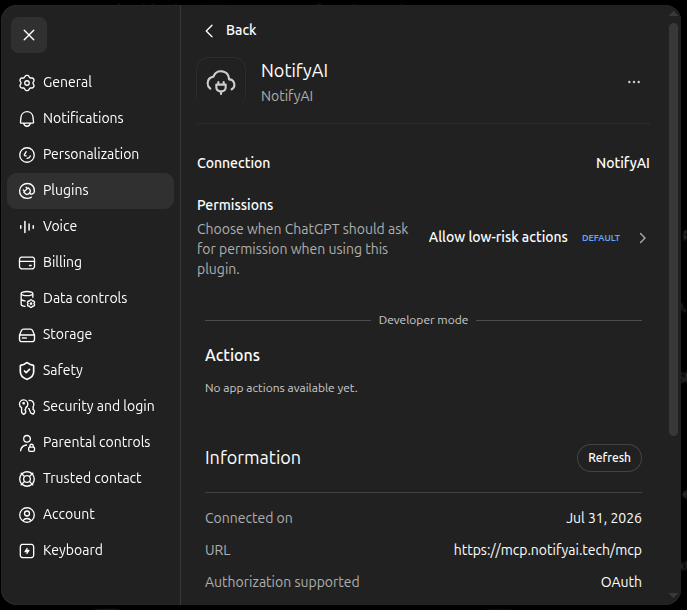Screen dimensions: 687x610
Task: Click the scrollbar down arrow
Action: pyautogui.click(x=673, y=596)
